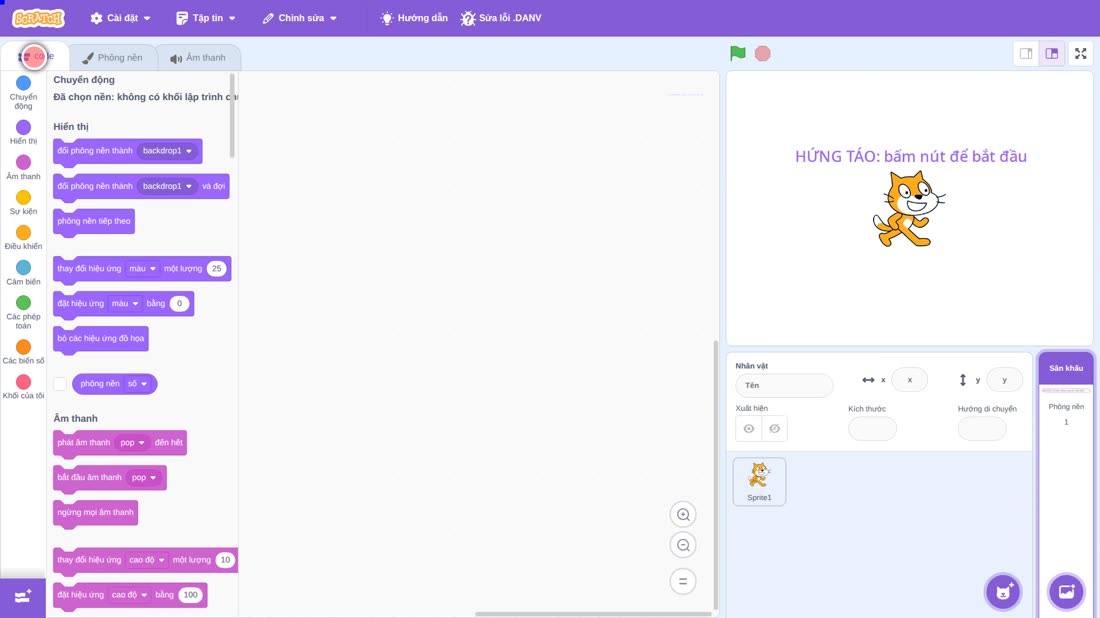The width and height of the screenshot is (1100, 618).
Task: Click the Scratch logo
Action: [x=39, y=18]
